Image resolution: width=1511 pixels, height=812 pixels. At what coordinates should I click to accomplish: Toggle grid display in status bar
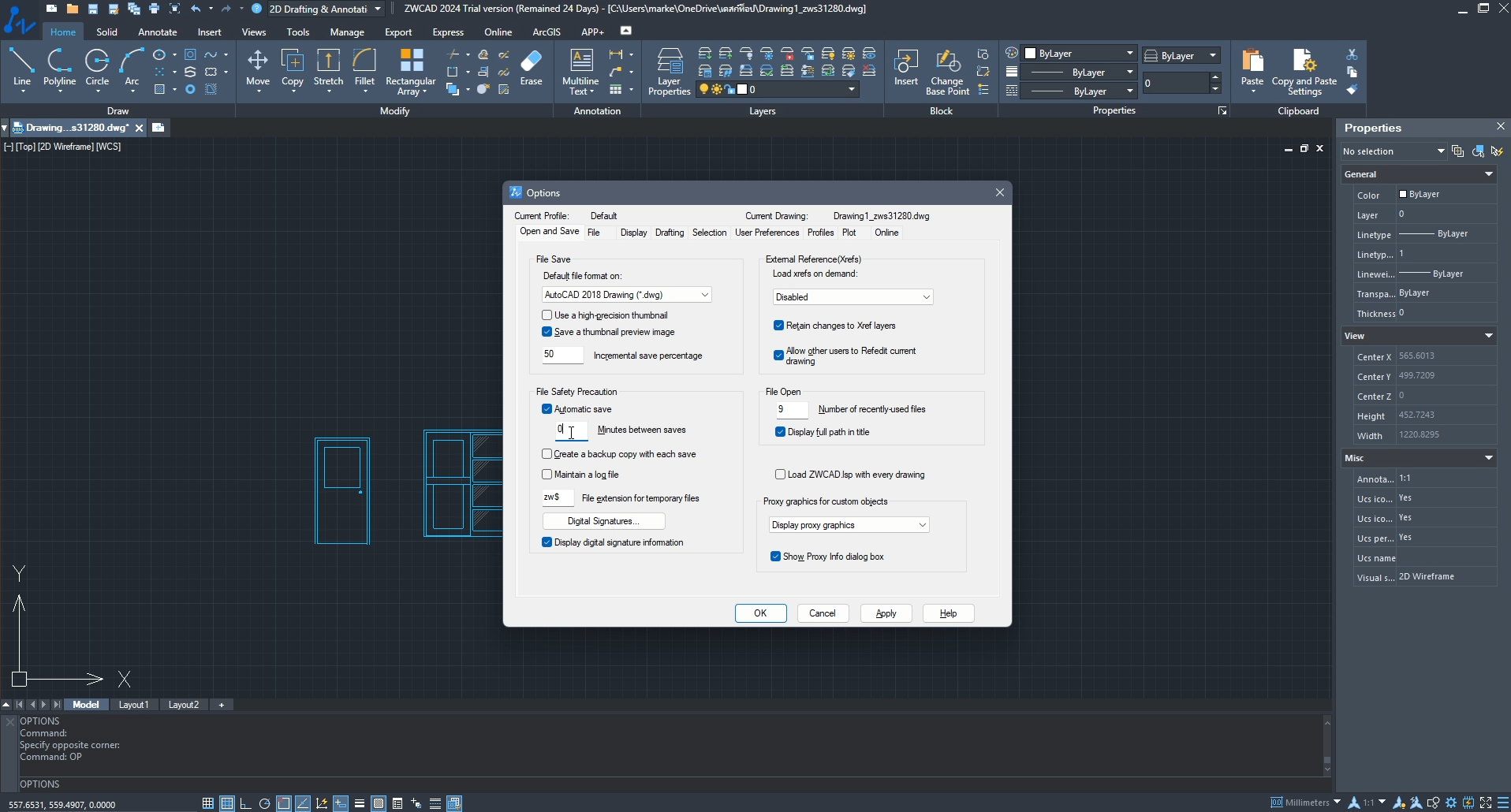coord(227,803)
